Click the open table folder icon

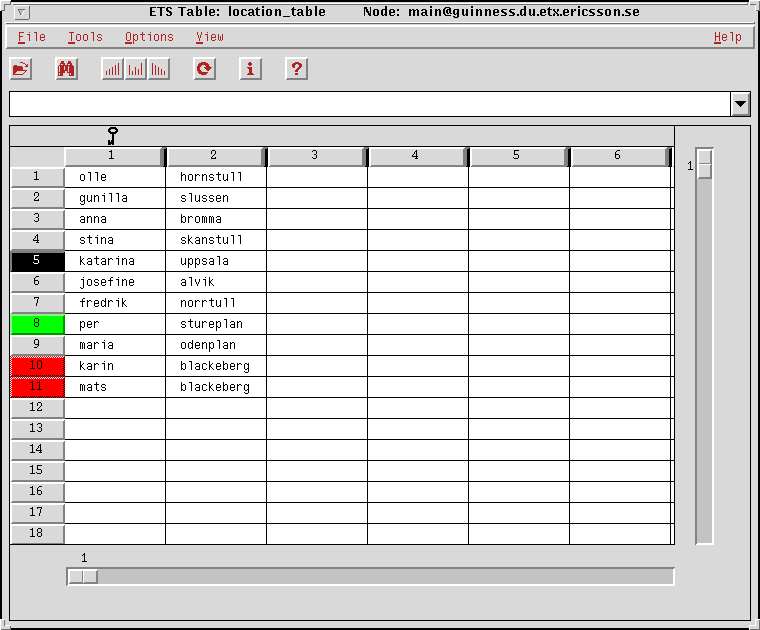(21, 69)
